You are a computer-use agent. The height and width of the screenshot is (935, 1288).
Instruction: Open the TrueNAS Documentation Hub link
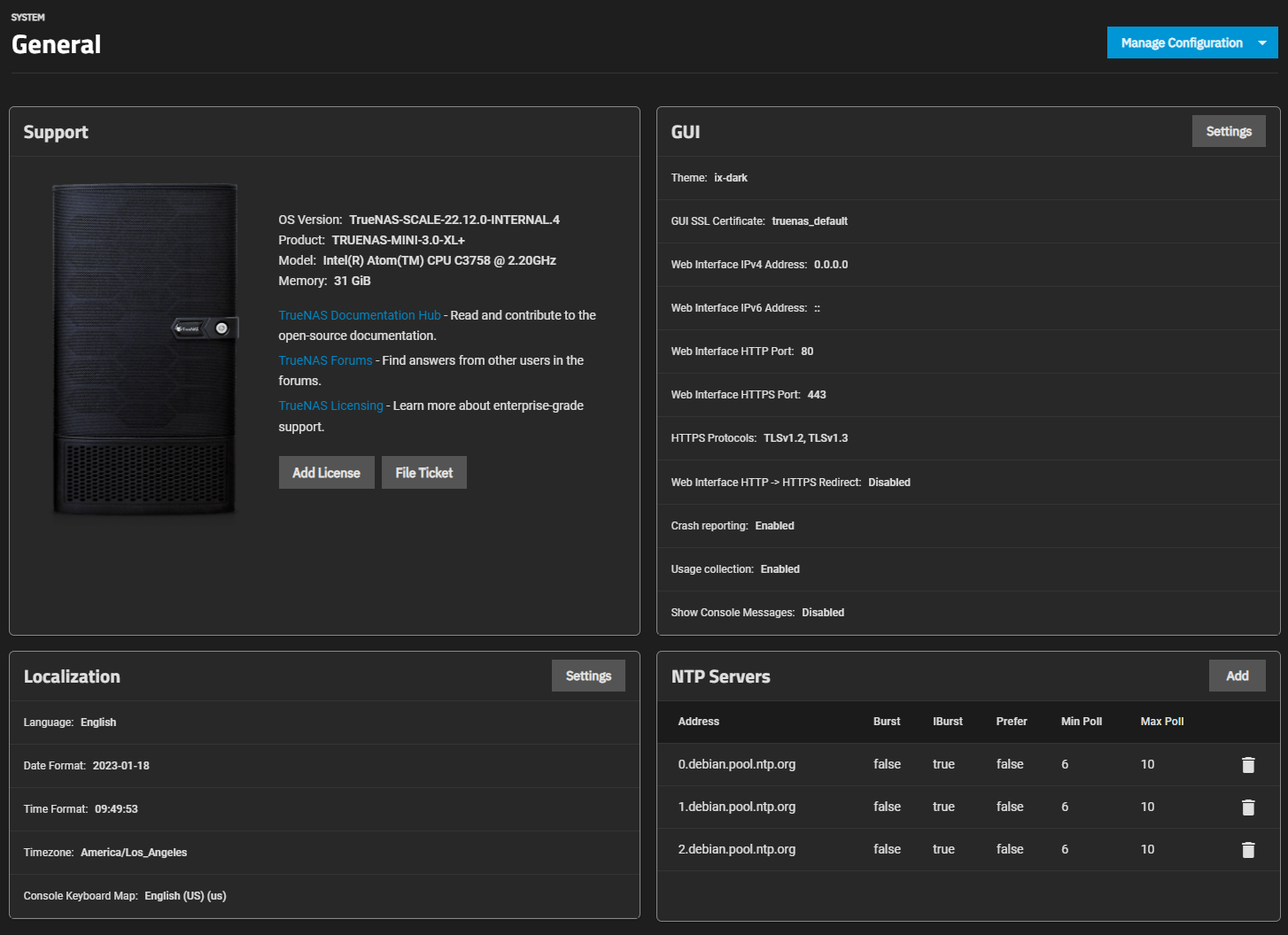(x=360, y=315)
